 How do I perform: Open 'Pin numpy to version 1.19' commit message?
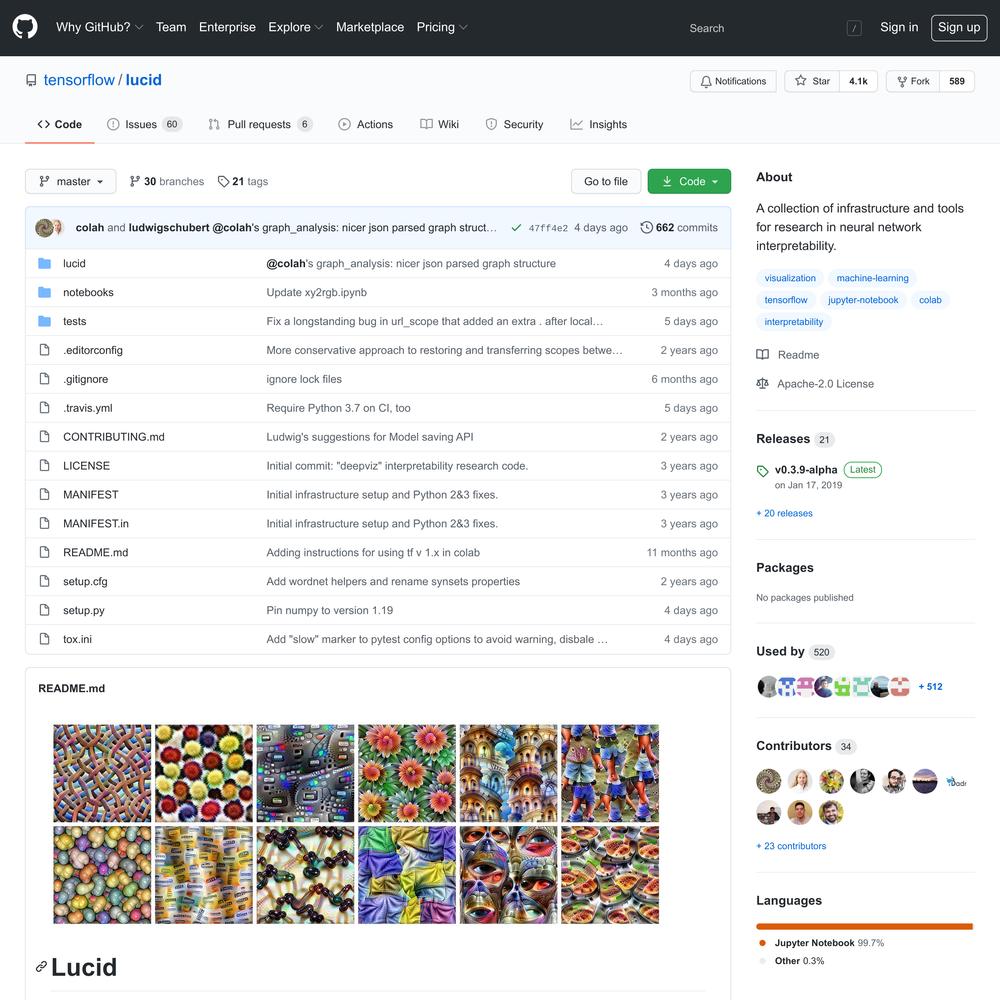(330, 610)
